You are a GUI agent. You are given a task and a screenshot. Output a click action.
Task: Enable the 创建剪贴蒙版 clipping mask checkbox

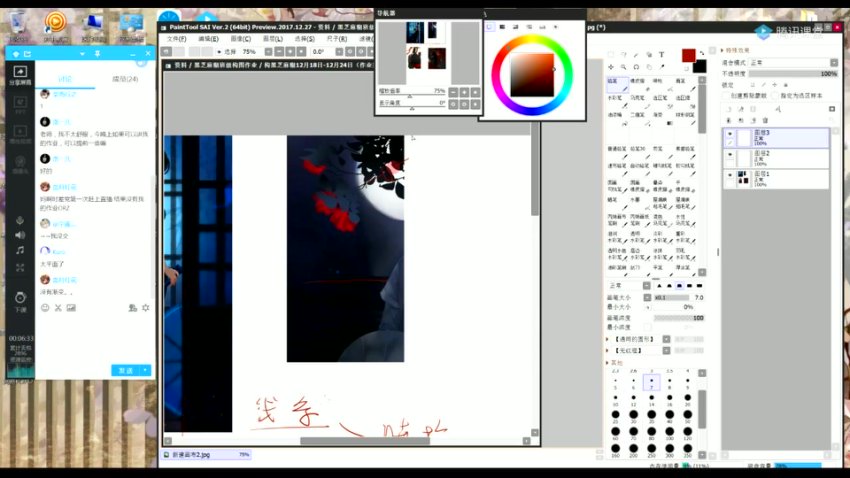point(726,96)
